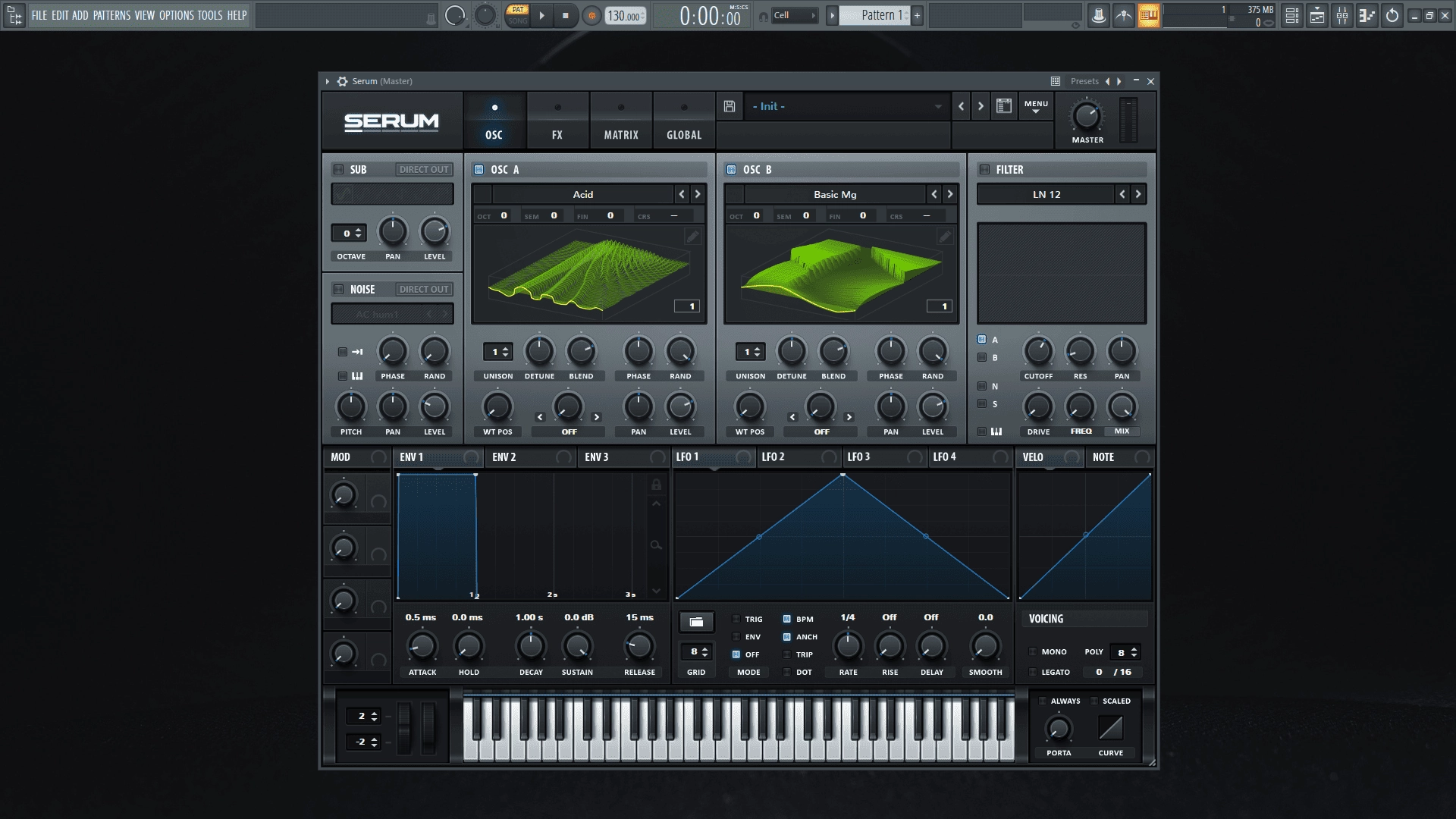Screen dimensions: 1456x819
Task: Click the FL Studio stop button
Action: (x=566, y=15)
